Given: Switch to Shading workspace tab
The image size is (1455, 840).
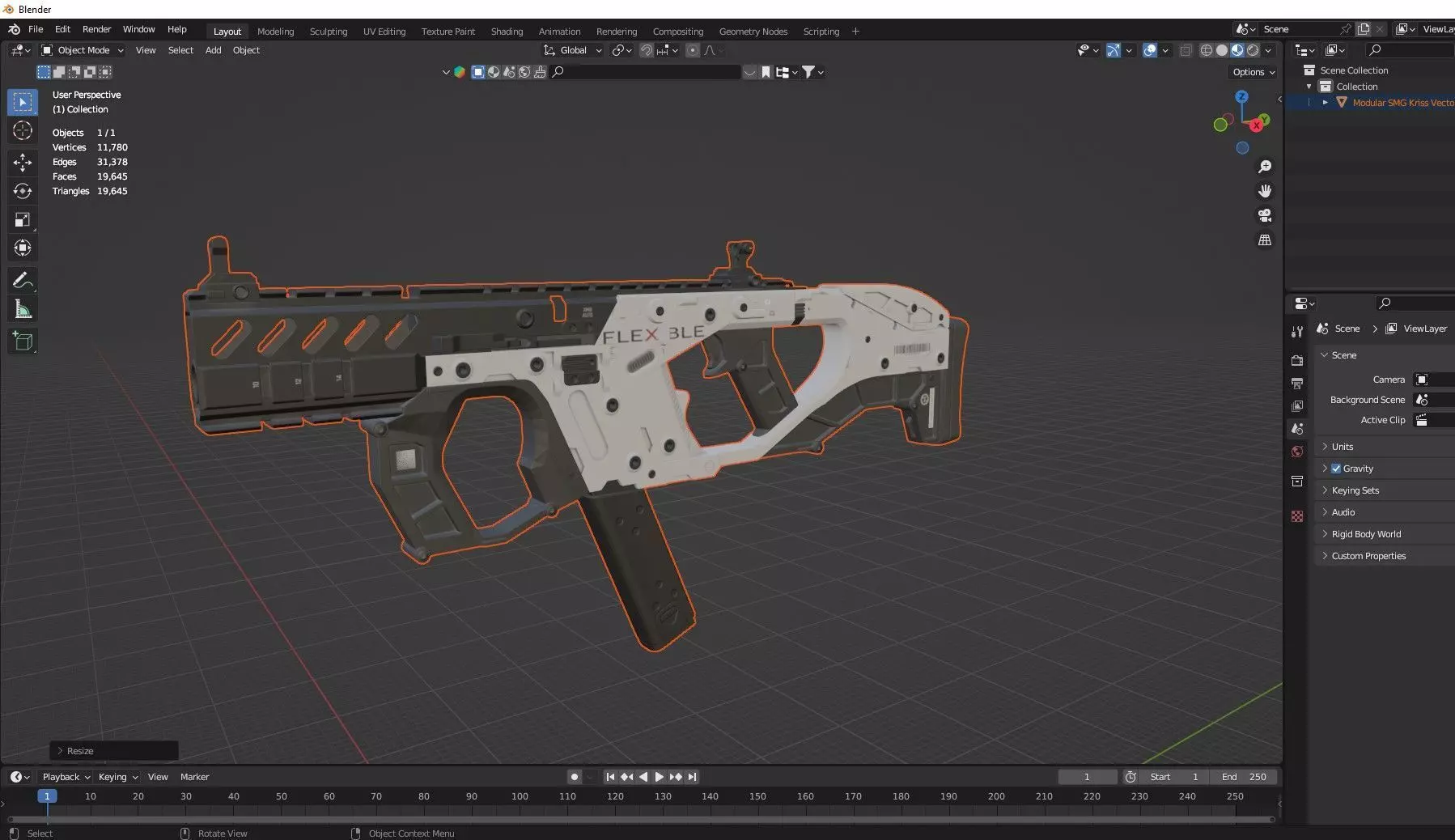Looking at the screenshot, I should (507, 32).
